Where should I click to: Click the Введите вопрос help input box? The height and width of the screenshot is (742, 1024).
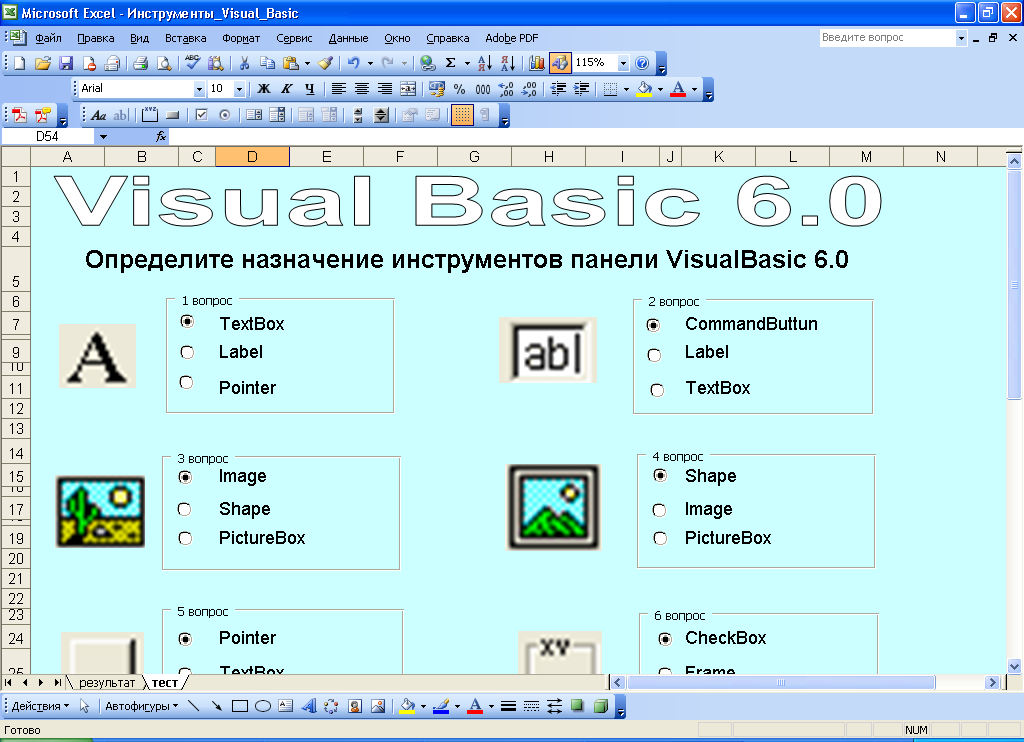pos(888,38)
